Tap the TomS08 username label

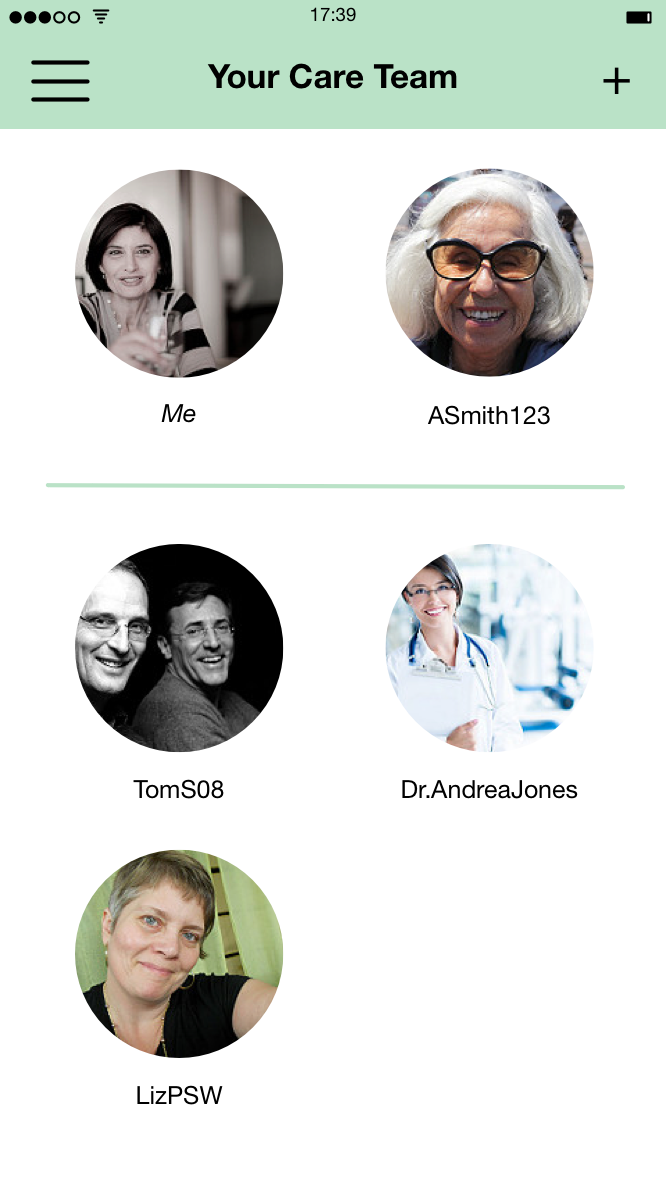tap(179, 789)
